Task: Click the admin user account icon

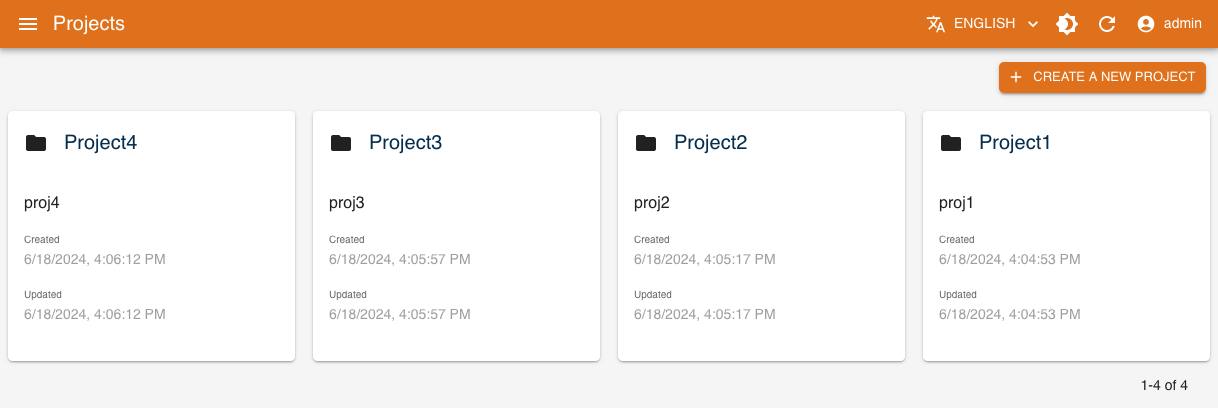Action: coord(1146,24)
